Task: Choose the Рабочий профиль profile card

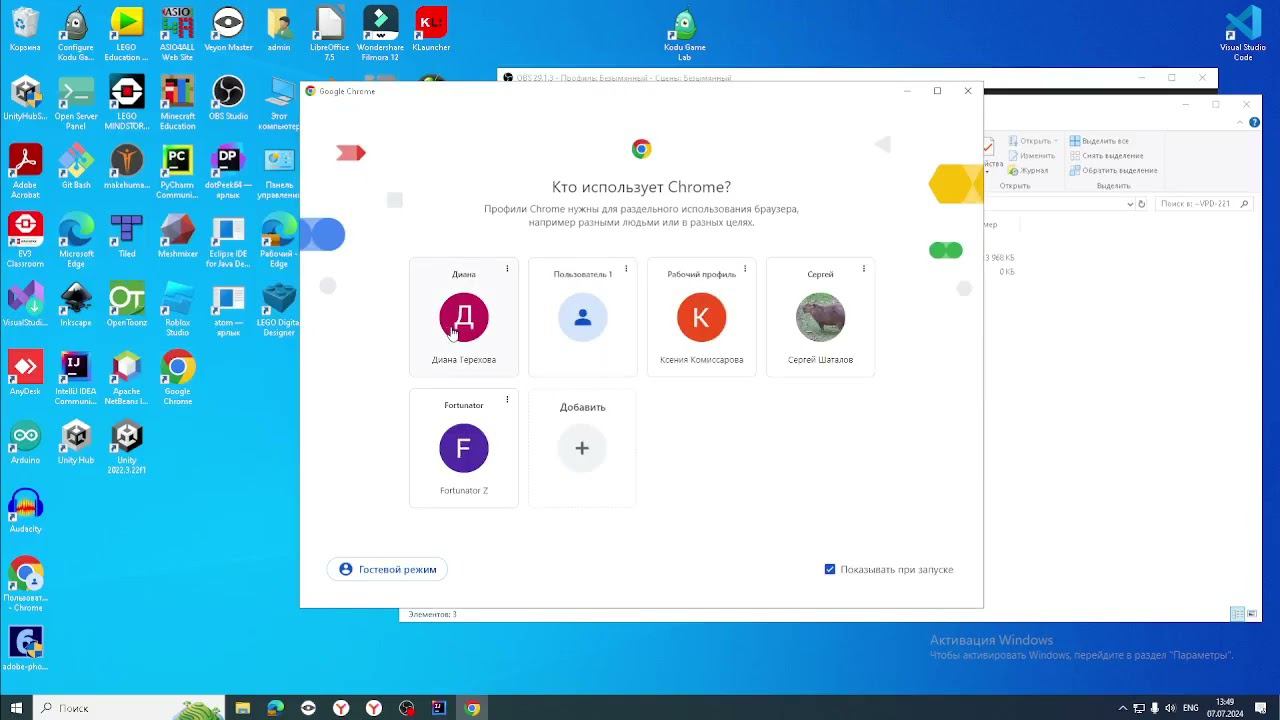Action: 701,318
